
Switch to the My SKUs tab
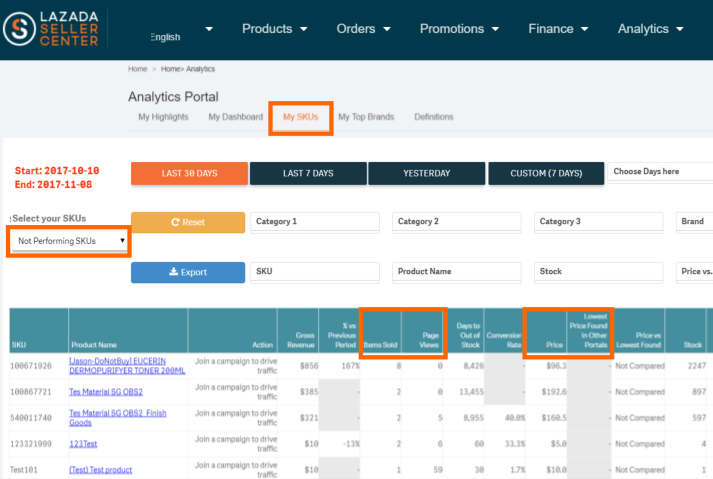pyautogui.click(x=300, y=117)
